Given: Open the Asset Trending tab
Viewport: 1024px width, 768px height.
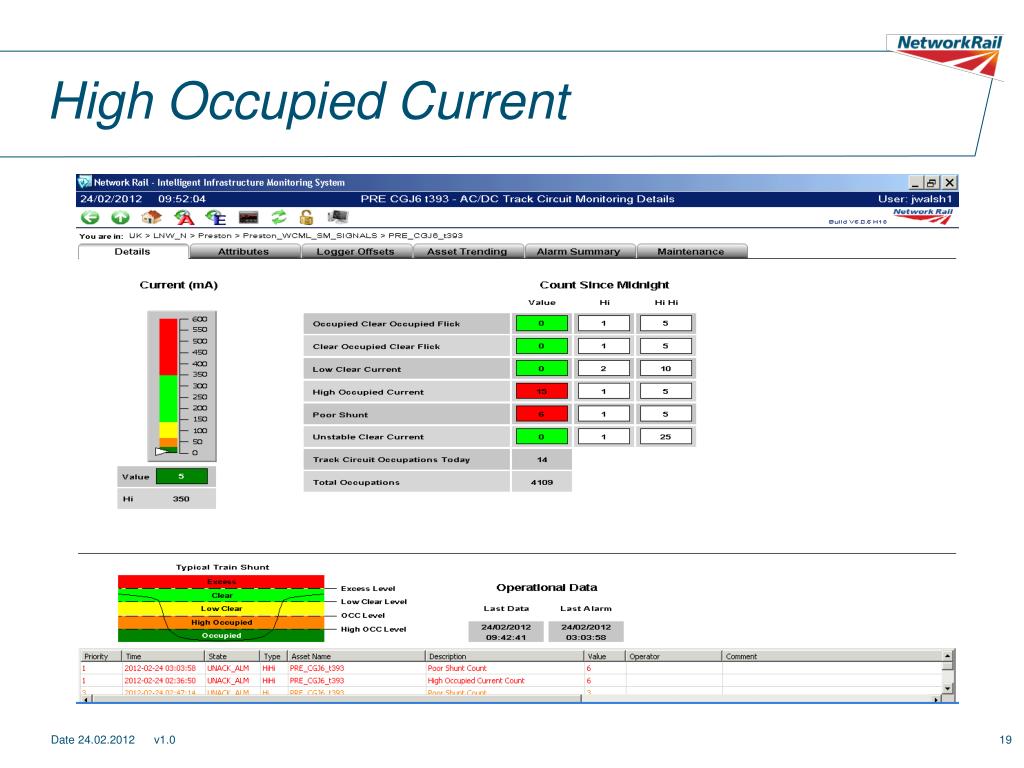Looking at the screenshot, I should [x=467, y=251].
